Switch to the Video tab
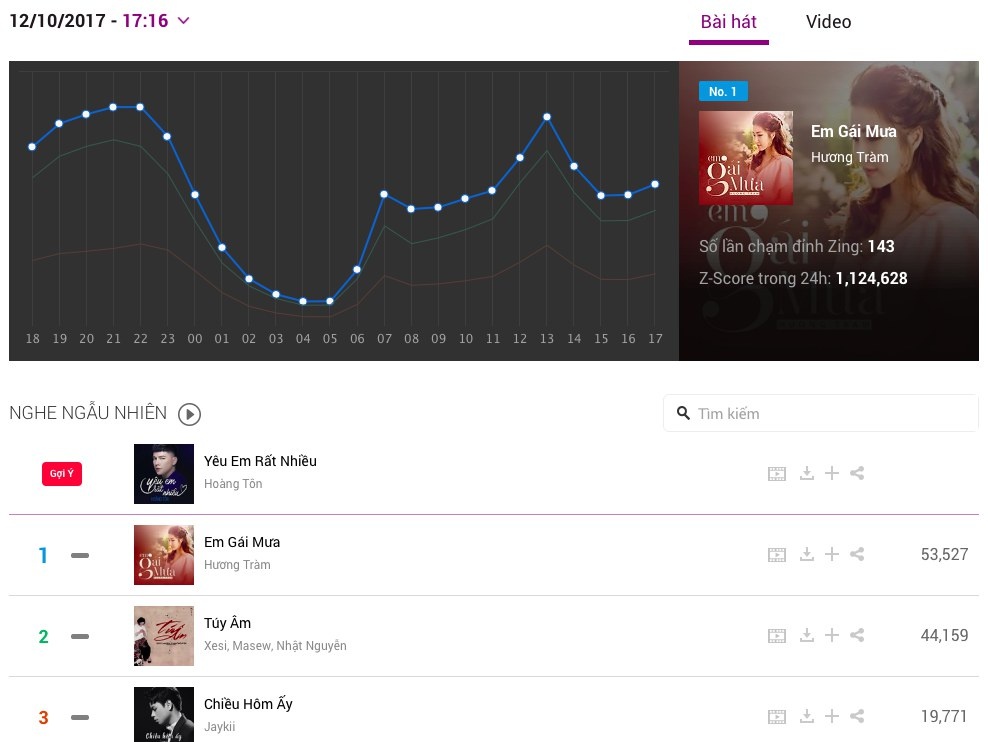Screen dimensions: 988x742 tap(828, 22)
